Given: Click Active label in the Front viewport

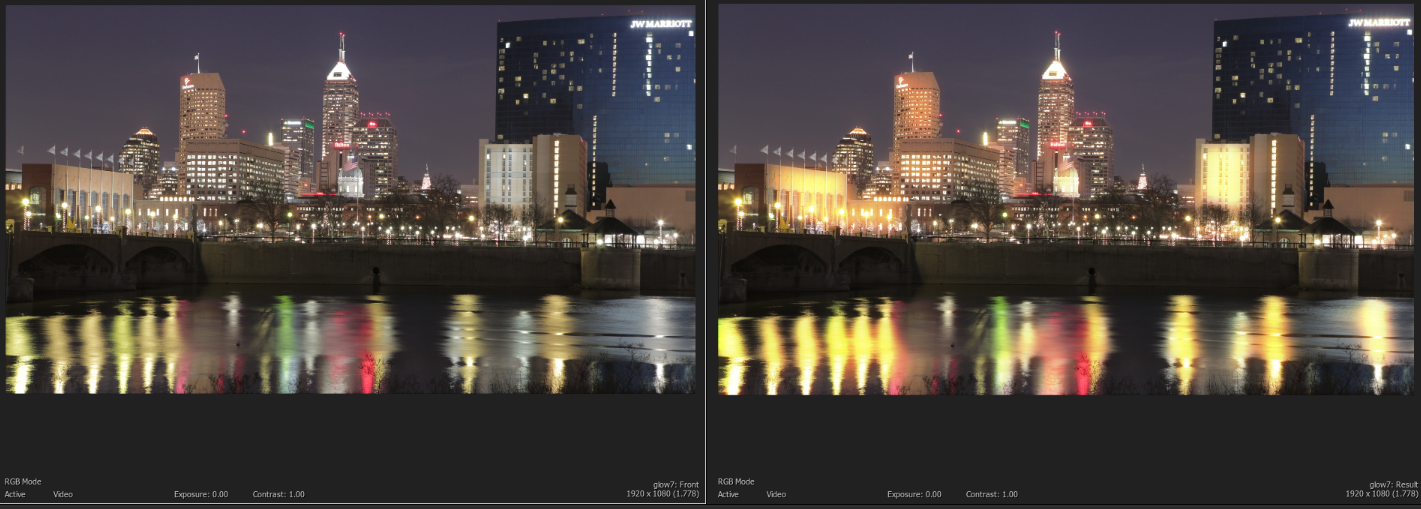Looking at the screenshot, I should pyautogui.click(x=15, y=494).
